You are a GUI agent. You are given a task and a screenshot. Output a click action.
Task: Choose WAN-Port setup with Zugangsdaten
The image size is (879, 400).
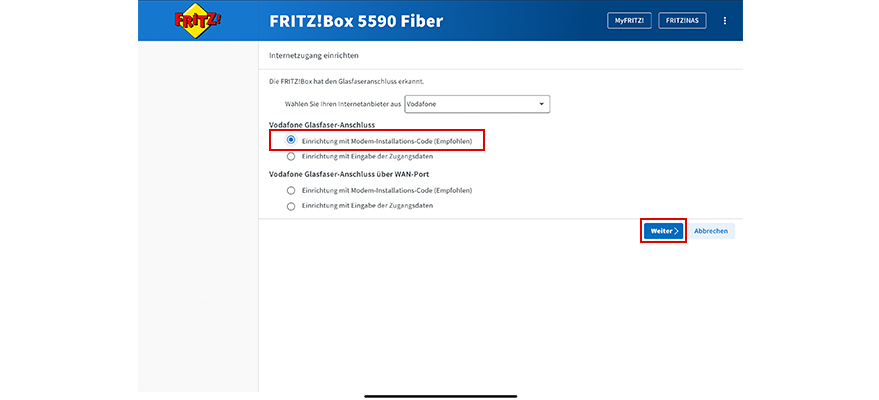click(x=291, y=206)
